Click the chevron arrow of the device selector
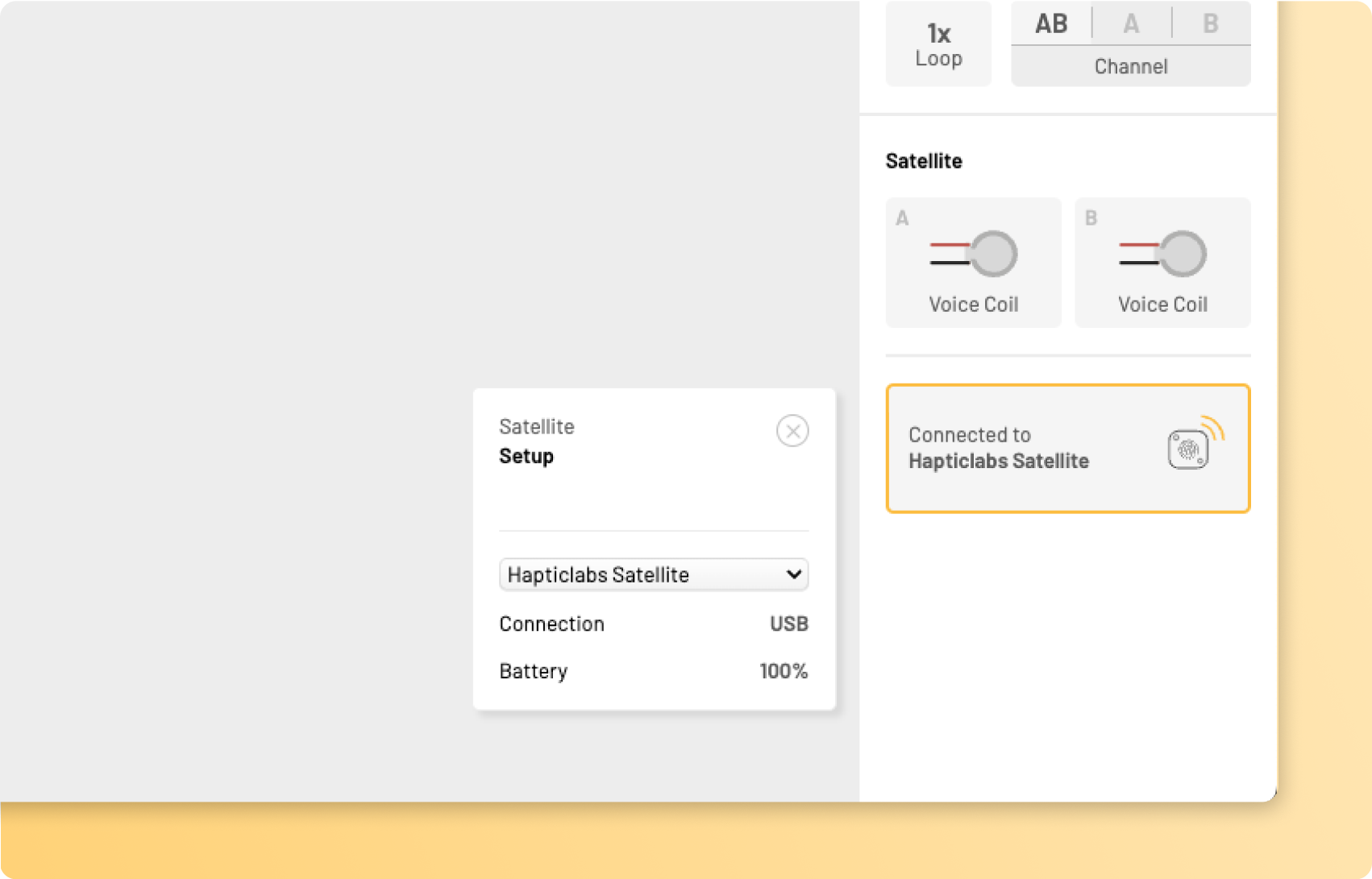Viewport: 1372px width, 879px height. pos(793,574)
